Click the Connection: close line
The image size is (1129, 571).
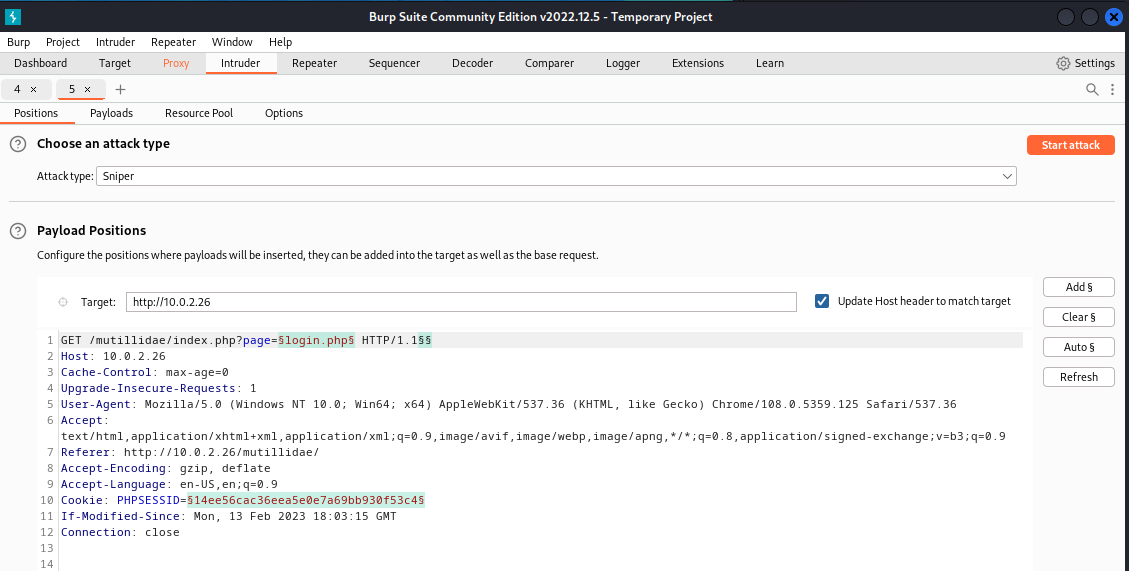(x=120, y=532)
